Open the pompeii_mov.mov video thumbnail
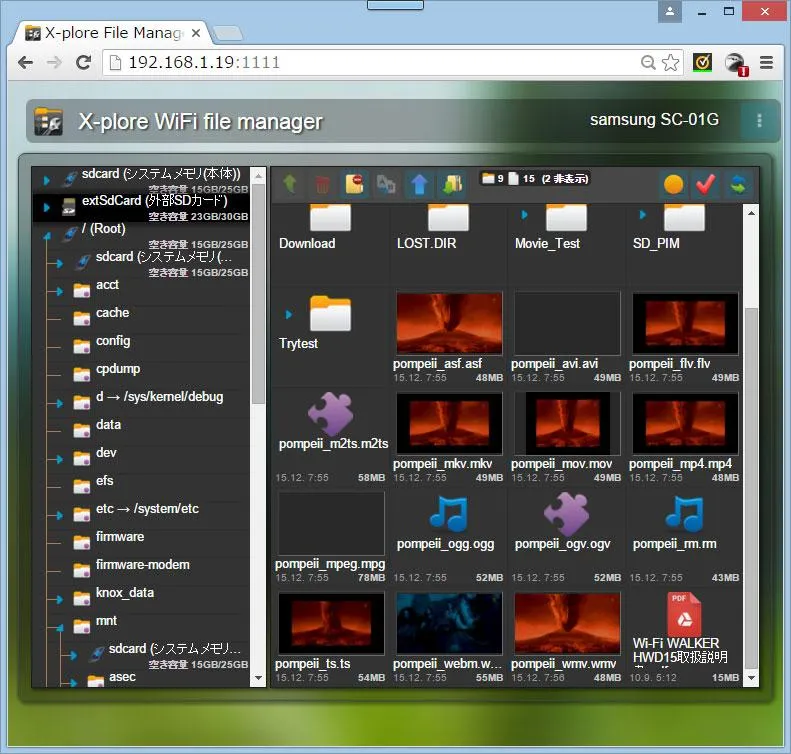The width and height of the screenshot is (791, 754). (x=567, y=423)
